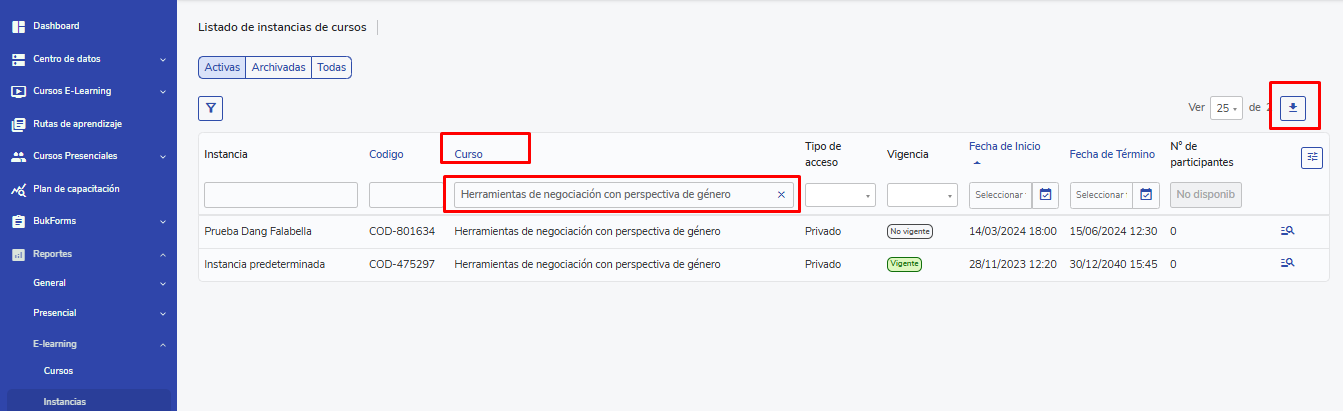Change rows per page dropdown (25)
The height and width of the screenshot is (411, 1343).
(1225, 108)
